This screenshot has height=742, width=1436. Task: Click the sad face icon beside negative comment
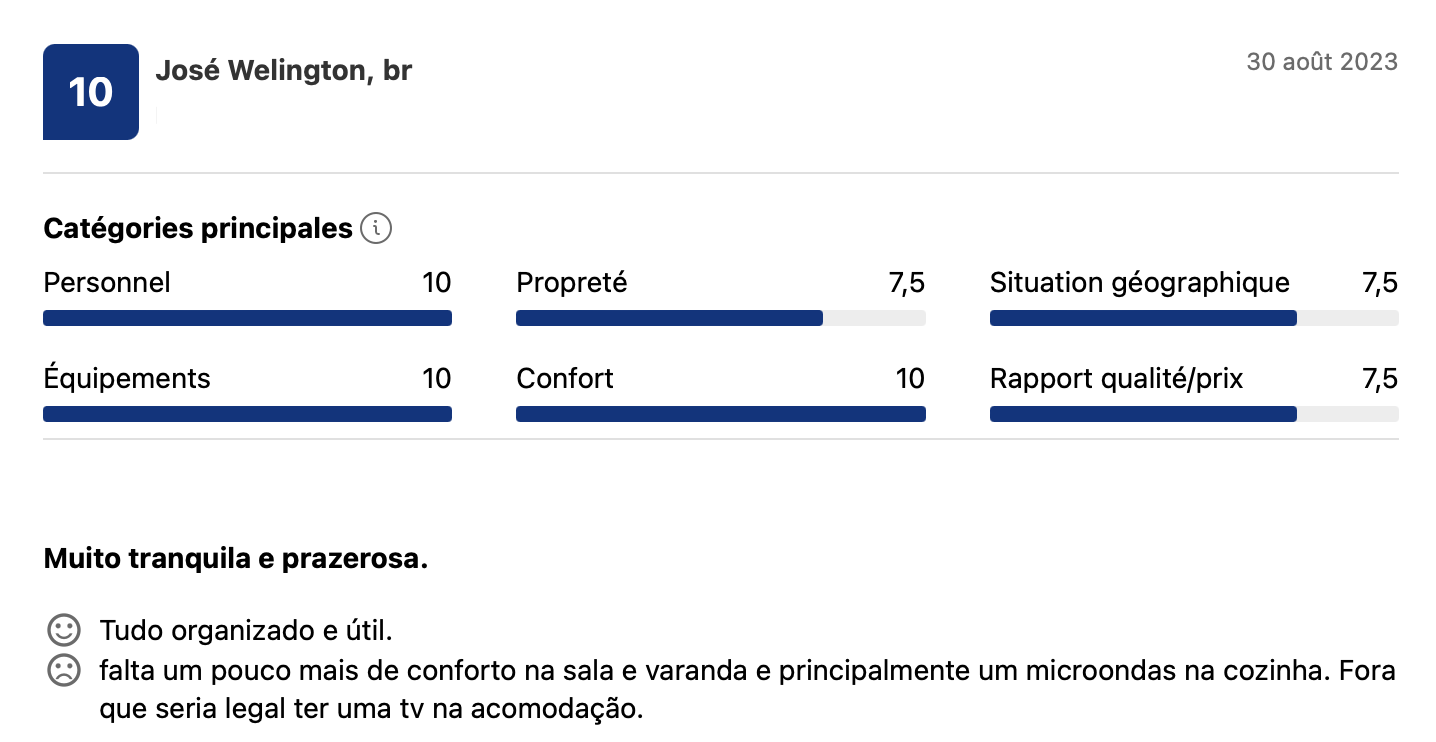[x=63, y=671]
